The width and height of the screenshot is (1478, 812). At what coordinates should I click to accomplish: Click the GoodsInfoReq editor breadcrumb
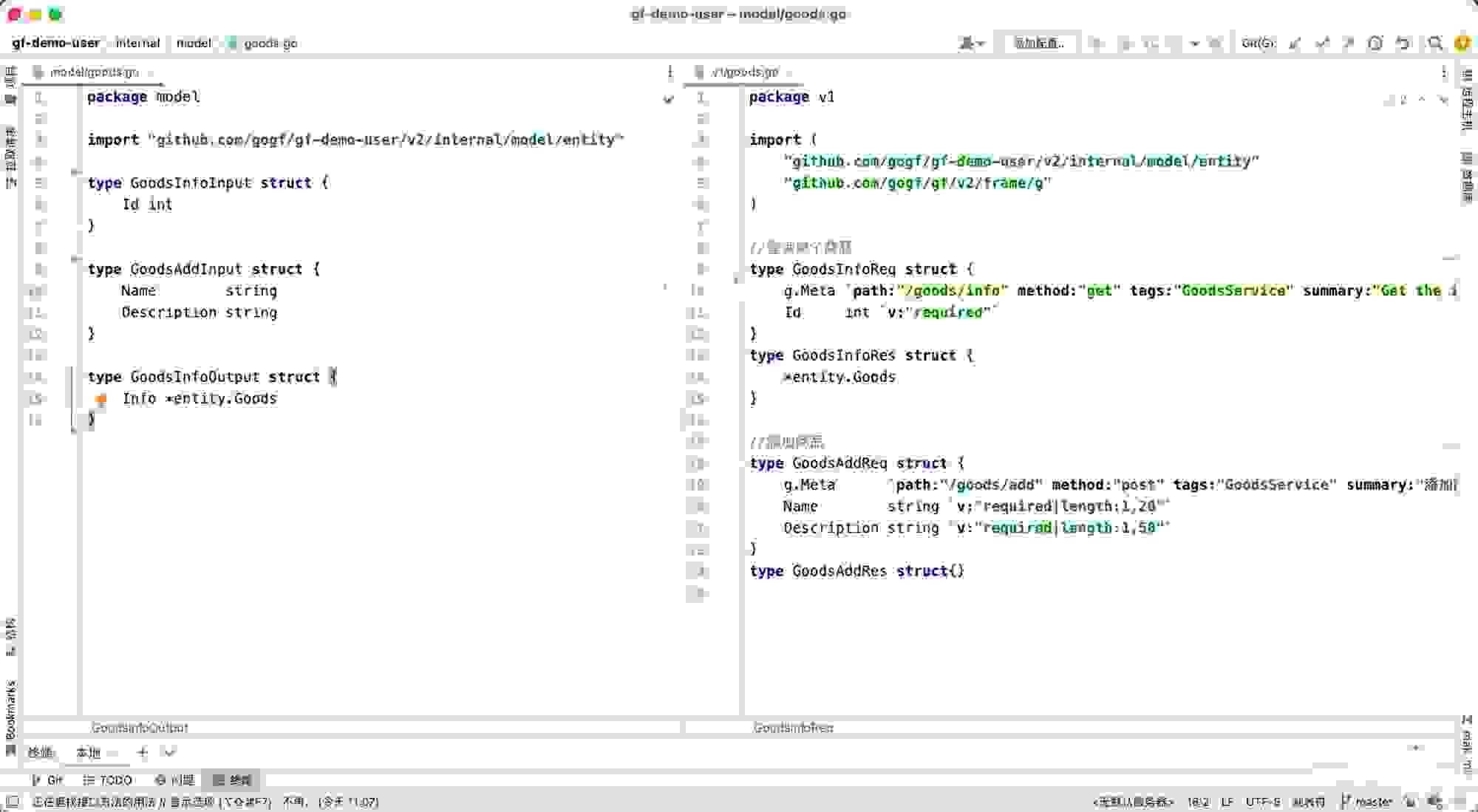pos(793,728)
